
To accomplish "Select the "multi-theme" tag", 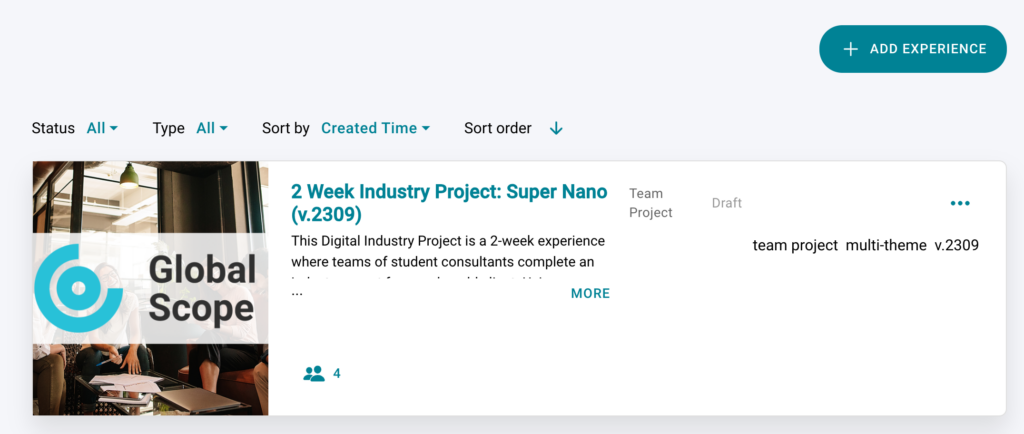I will (x=886, y=245).
